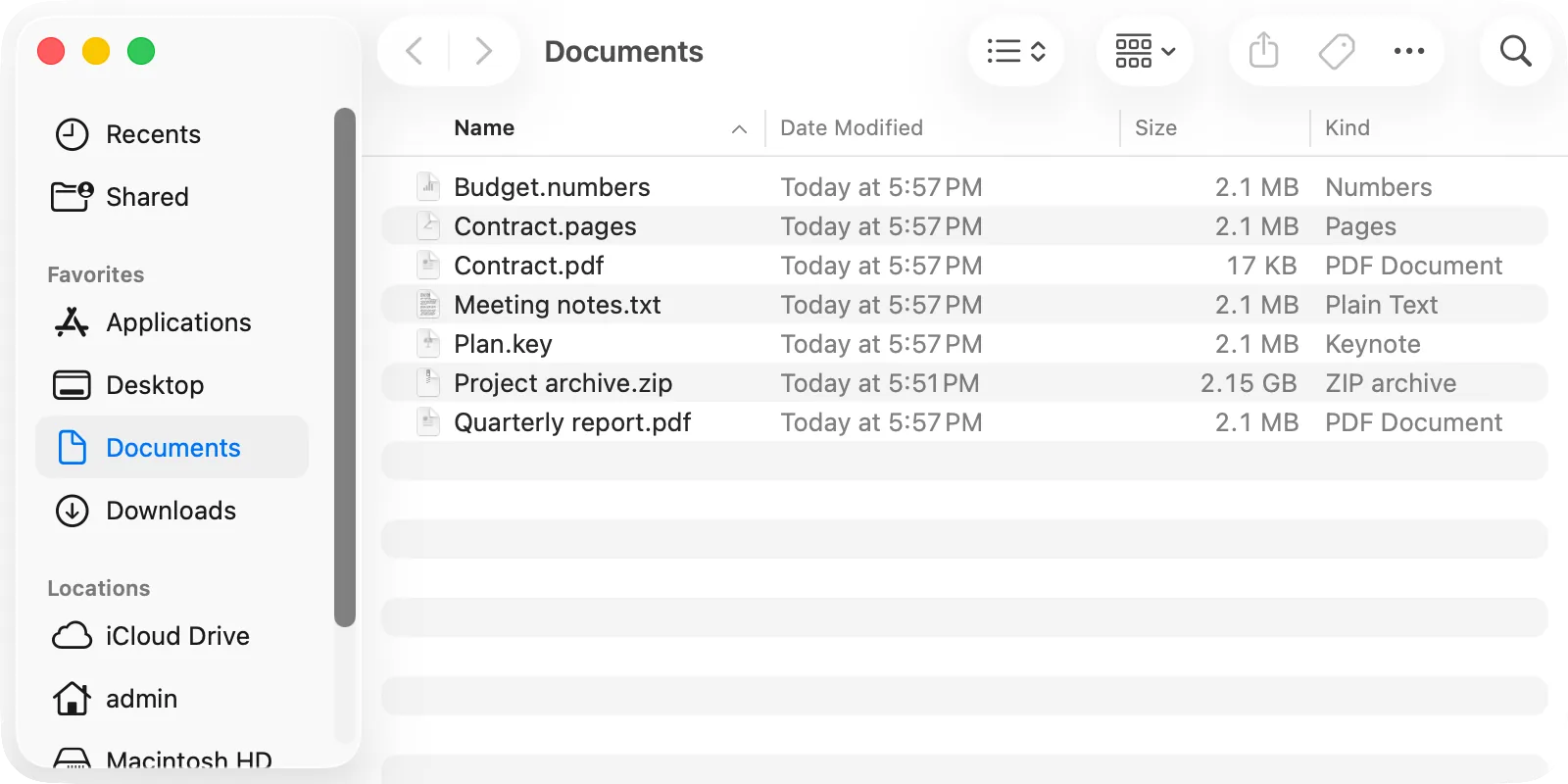Open iCloud Drive location

click(171, 636)
